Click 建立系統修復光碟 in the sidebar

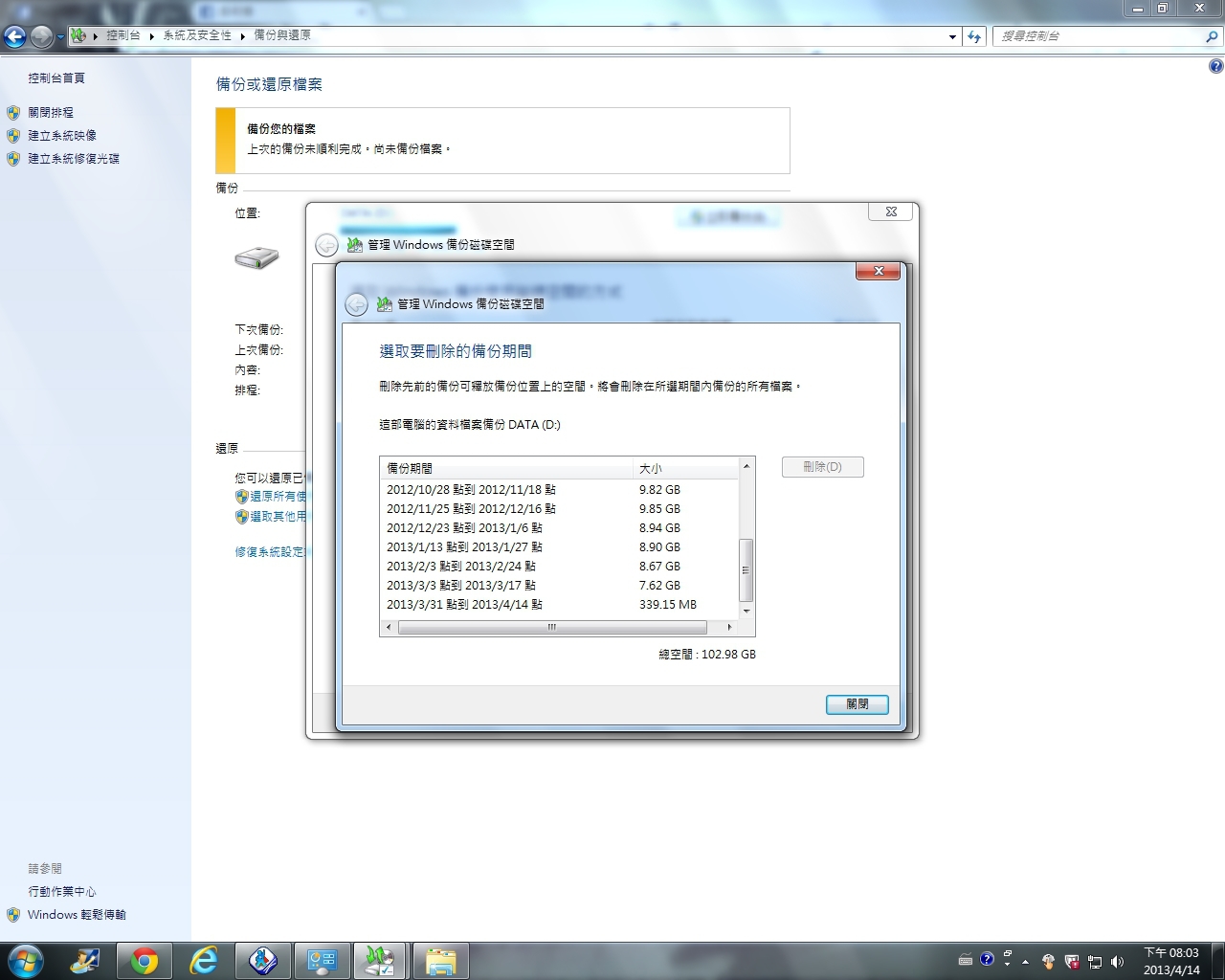[74, 159]
